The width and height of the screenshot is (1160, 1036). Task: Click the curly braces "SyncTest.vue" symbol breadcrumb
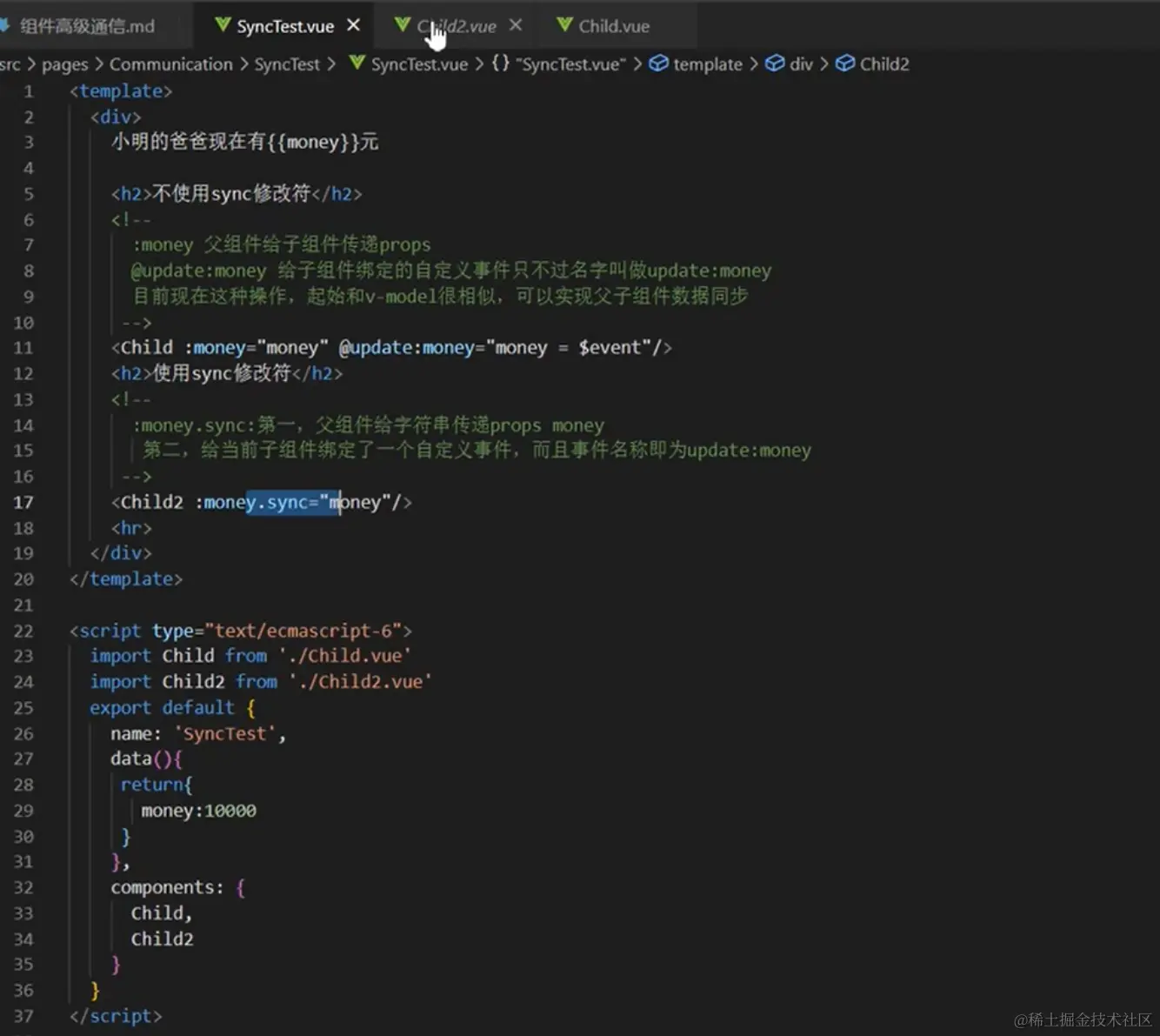click(x=558, y=64)
